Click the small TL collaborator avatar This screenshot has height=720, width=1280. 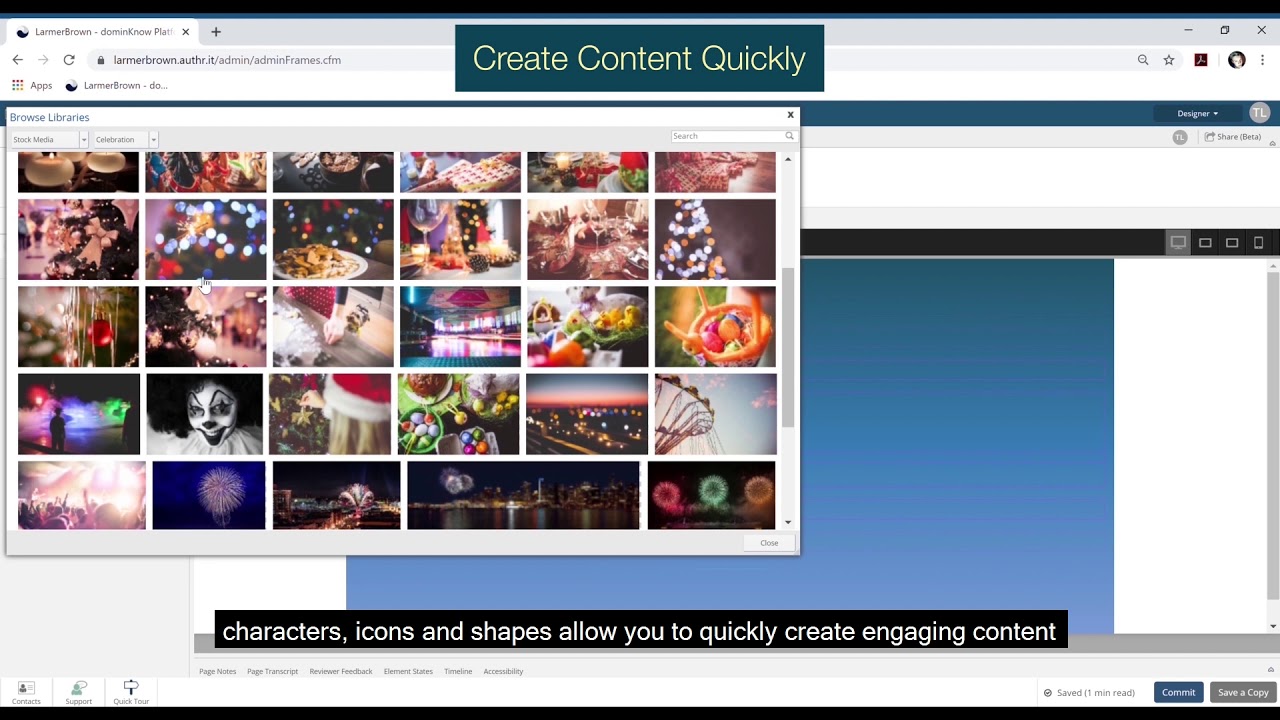click(x=1180, y=137)
